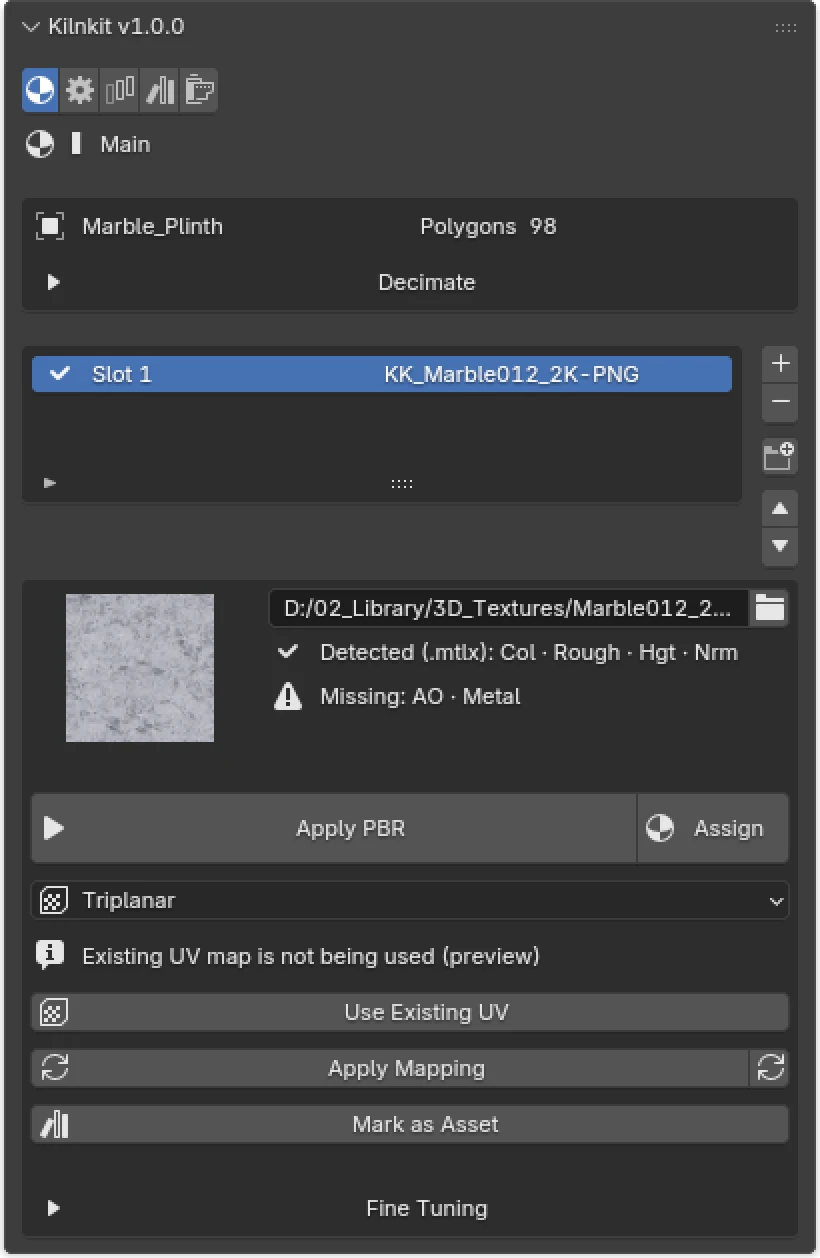
Task: Collapse the Kilnkit v1.0.0 panel header
Action: (31, 27)
